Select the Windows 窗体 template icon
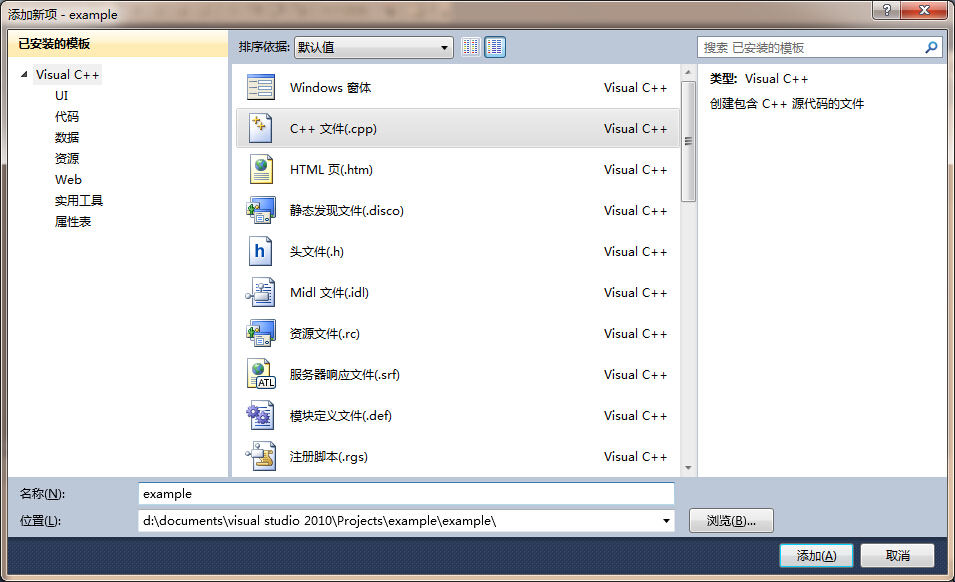 tap(261, 88)
